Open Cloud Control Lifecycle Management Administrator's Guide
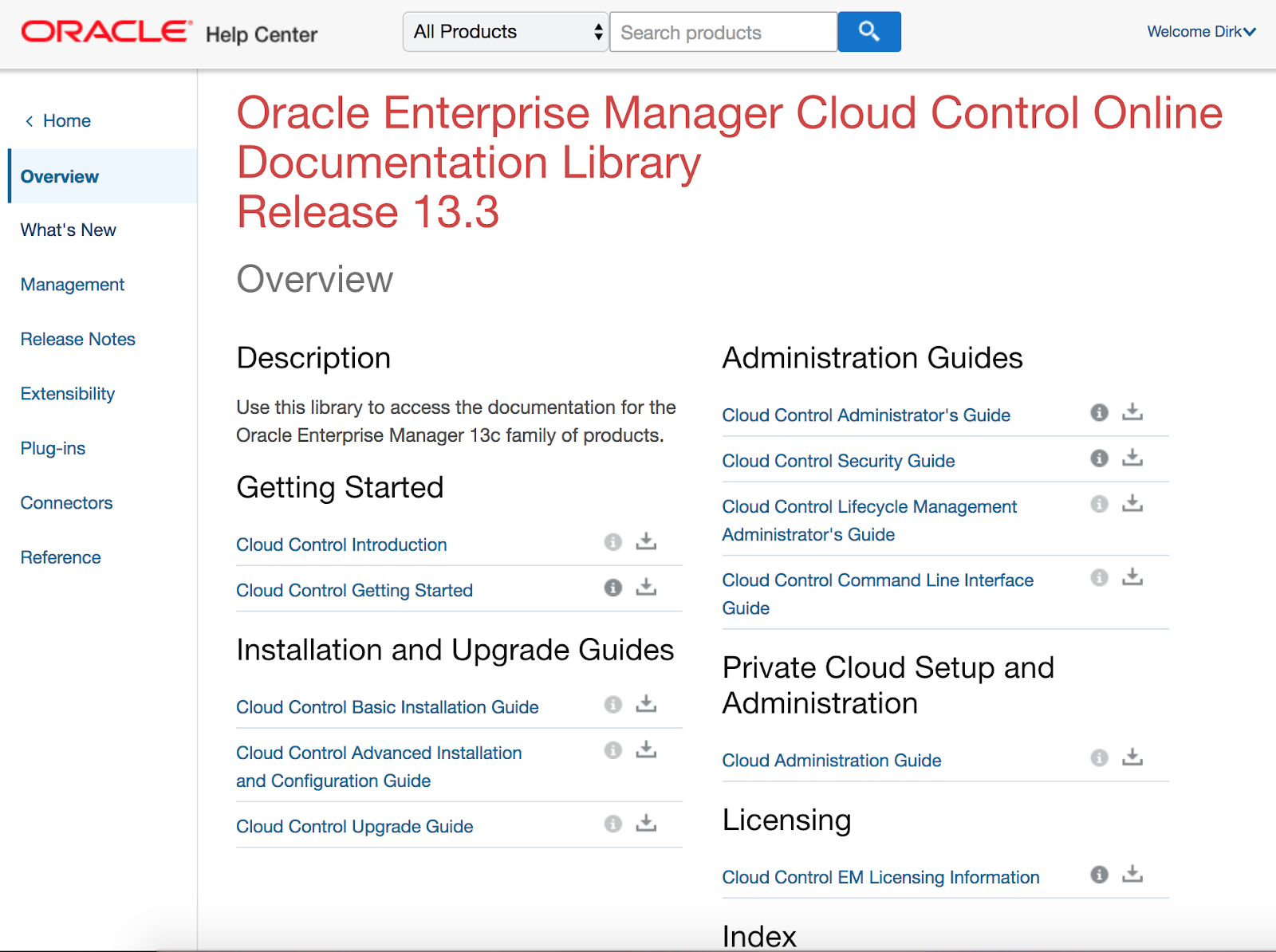Viewport: 1276px width, 952px height. click(x=869, y=521)
